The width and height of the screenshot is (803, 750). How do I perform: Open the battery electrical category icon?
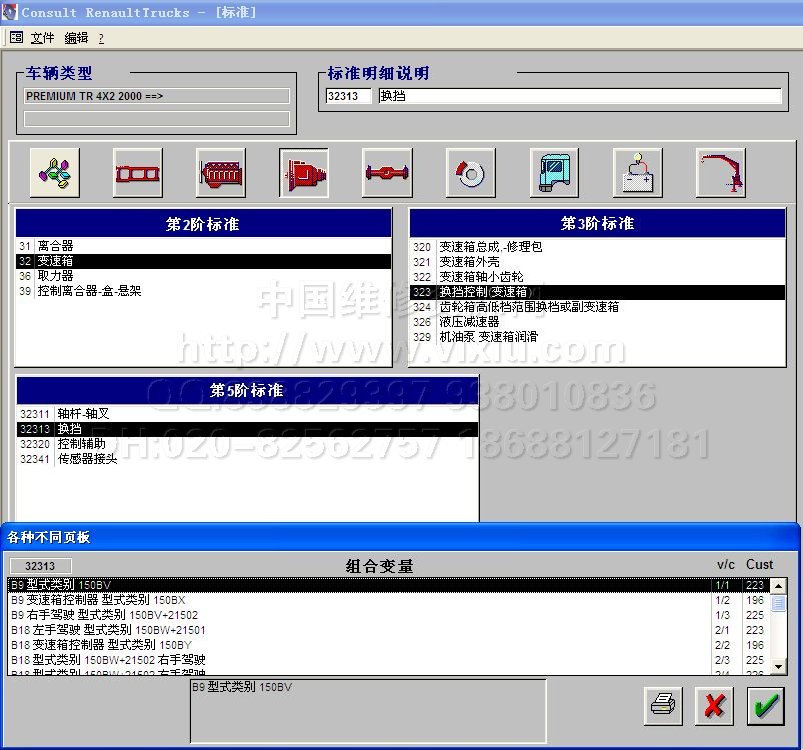point(637,173)
